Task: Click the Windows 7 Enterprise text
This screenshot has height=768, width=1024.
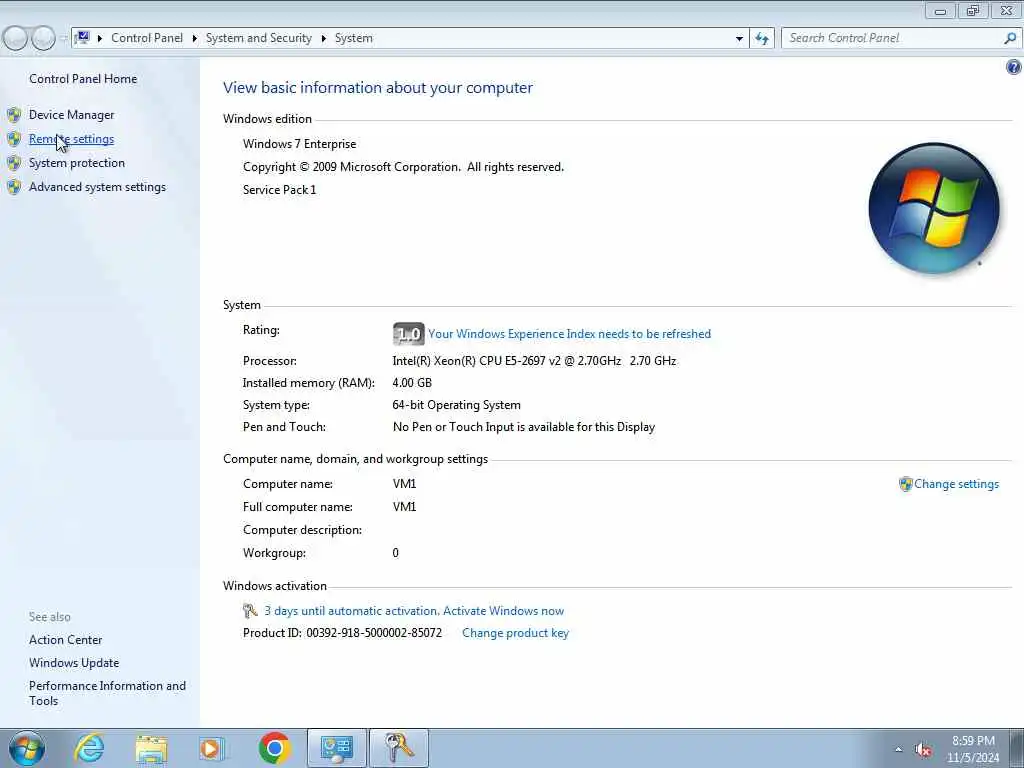Action: point(300,144)
